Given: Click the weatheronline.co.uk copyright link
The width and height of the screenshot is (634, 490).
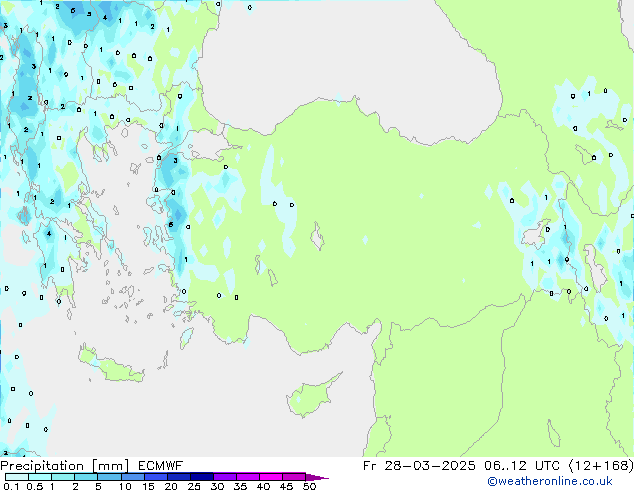Looking at the screenshot, I should pyautogui.click(x=550, y=481).
